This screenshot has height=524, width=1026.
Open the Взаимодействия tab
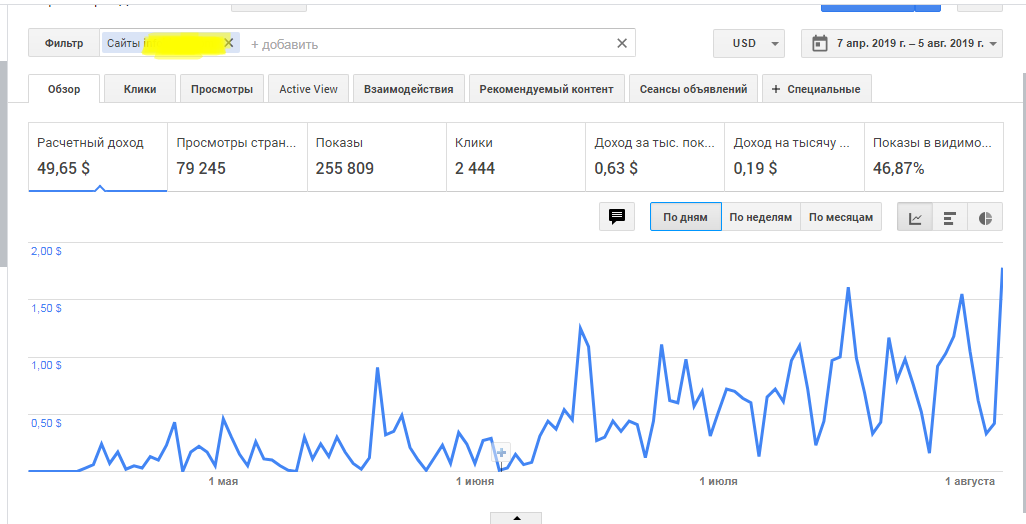pos(408,89)
